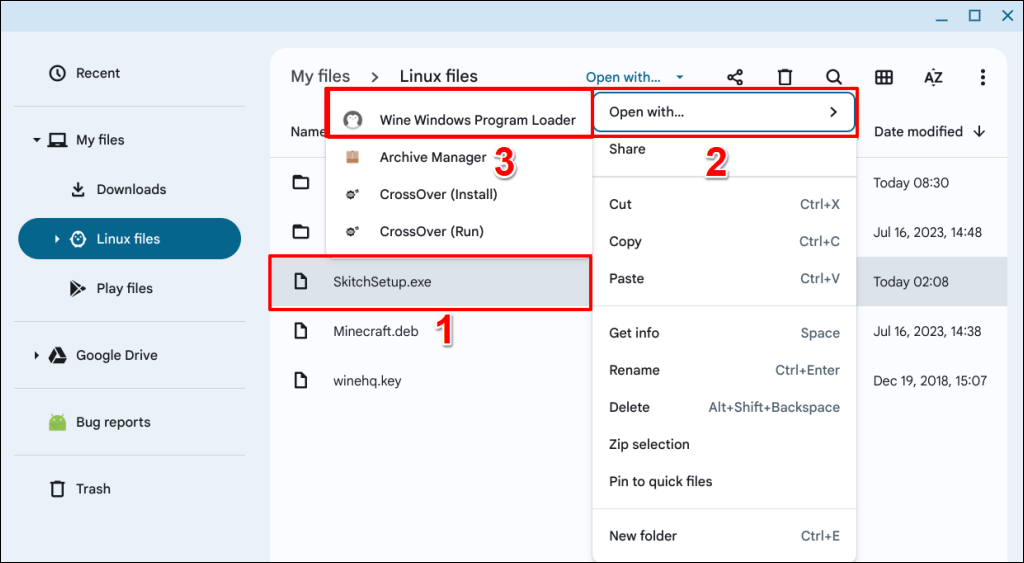This screenshot has width=1024, height=563.
Task: Expand the My files tree
Action: (37, 140)
